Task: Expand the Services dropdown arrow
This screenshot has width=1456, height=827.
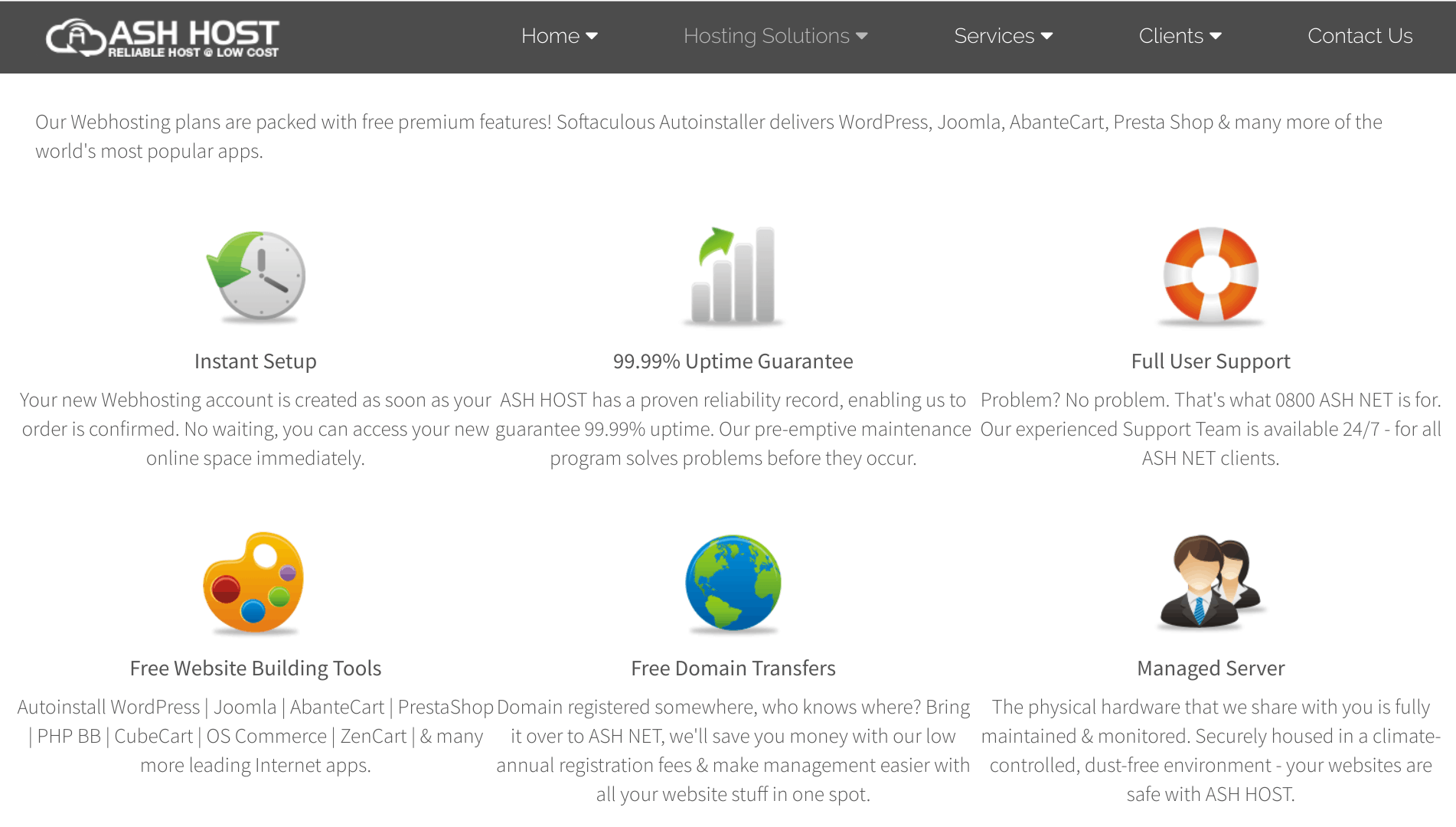Action: pos(1047,36)
